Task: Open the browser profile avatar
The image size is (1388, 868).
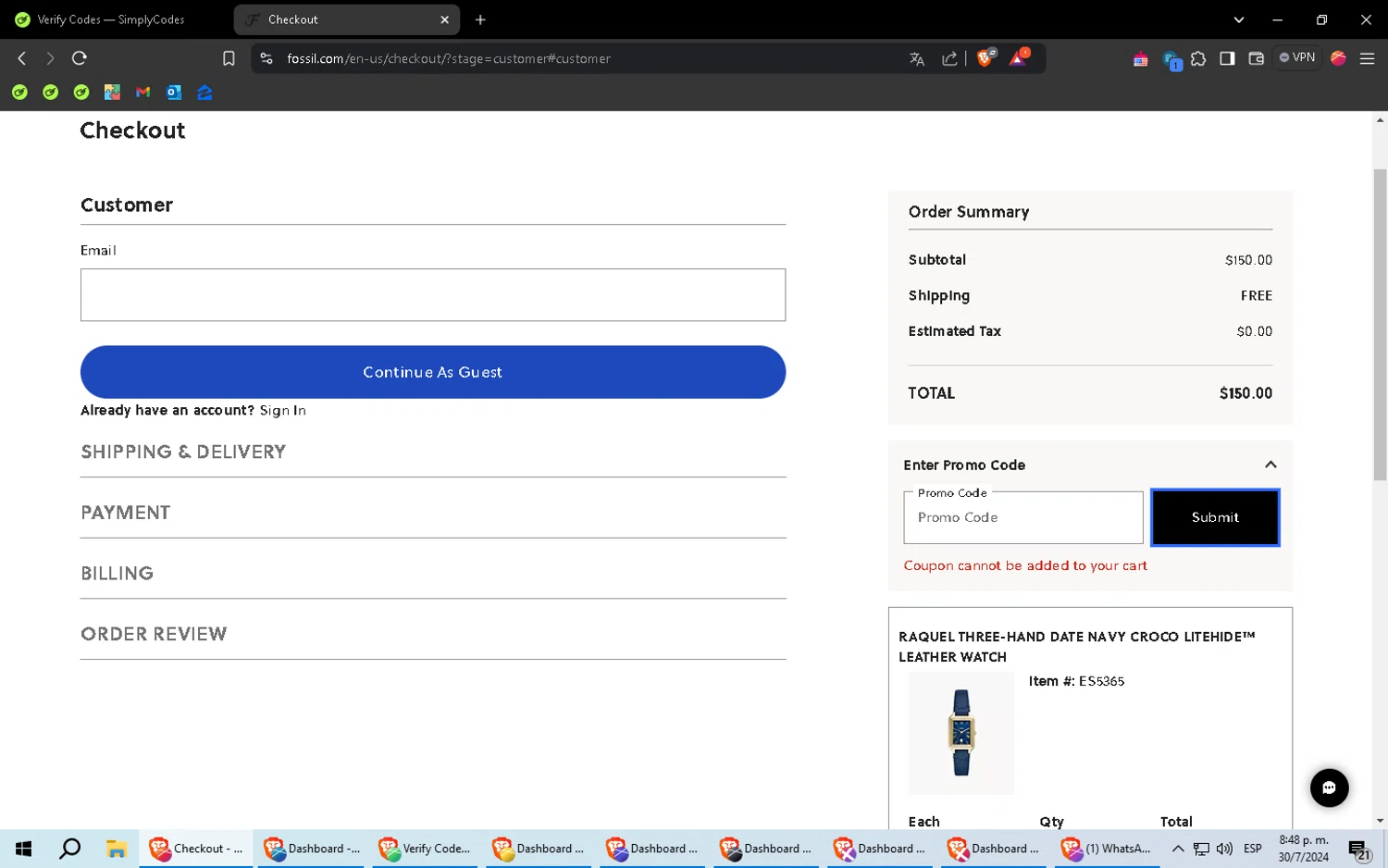Action: click(x=1338, y=58)
